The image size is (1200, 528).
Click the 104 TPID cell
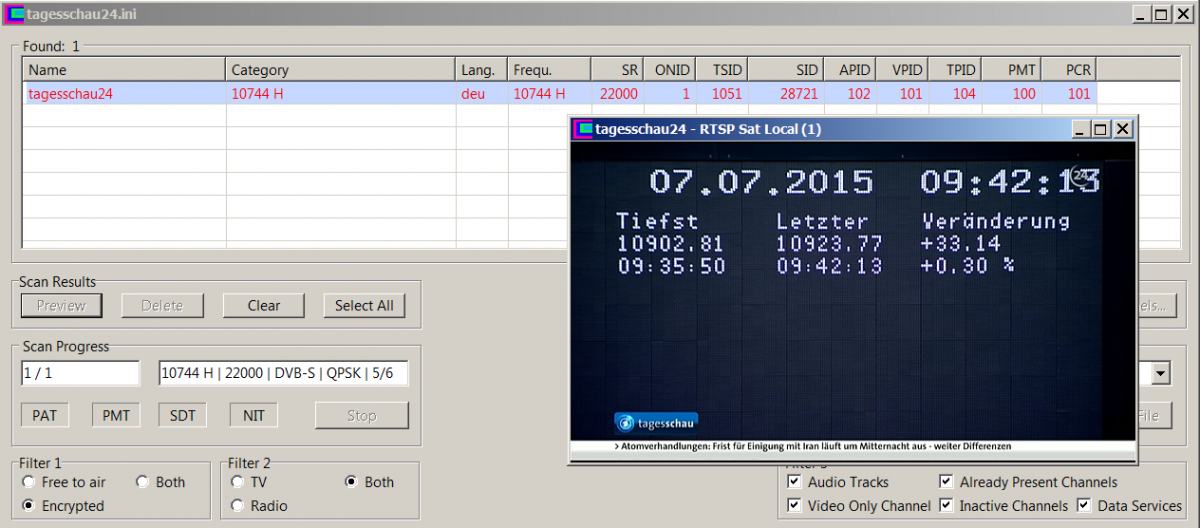(964, 93)
